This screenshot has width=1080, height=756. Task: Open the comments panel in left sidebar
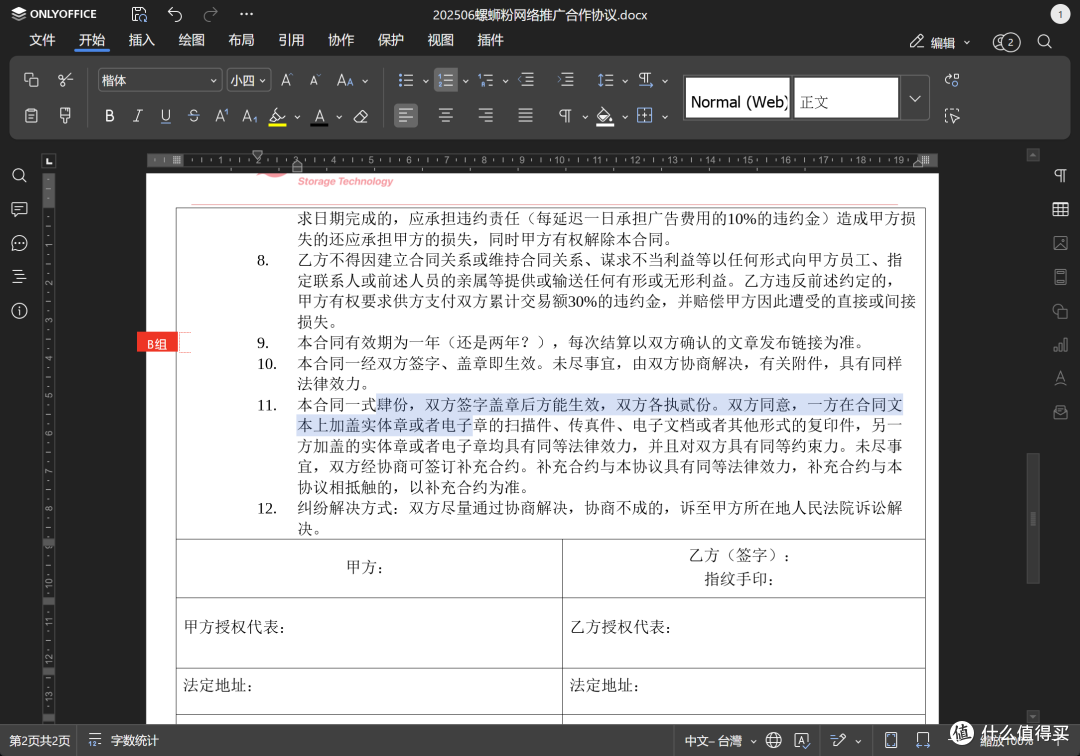coord(19,209)
